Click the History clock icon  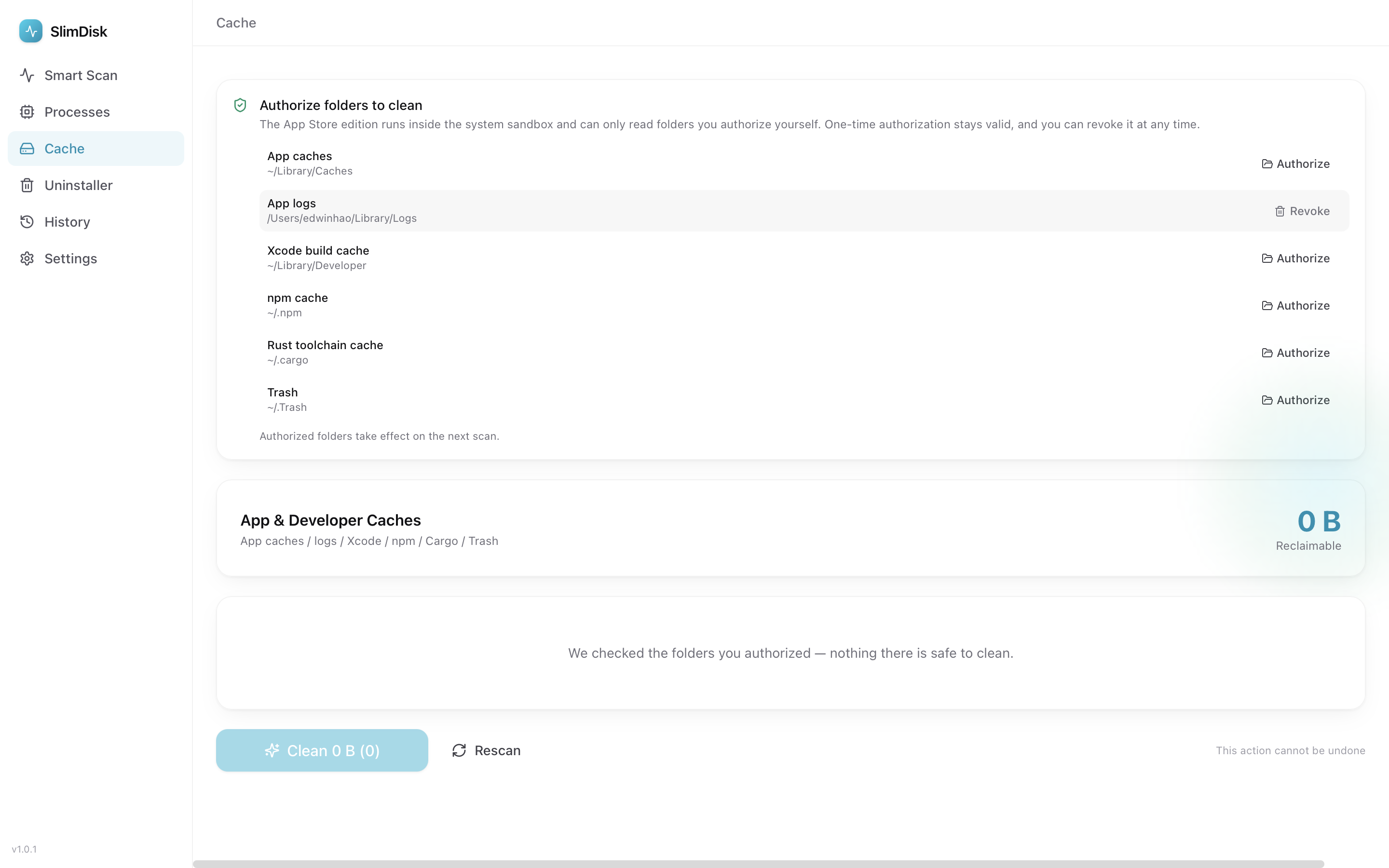(27, 222)
